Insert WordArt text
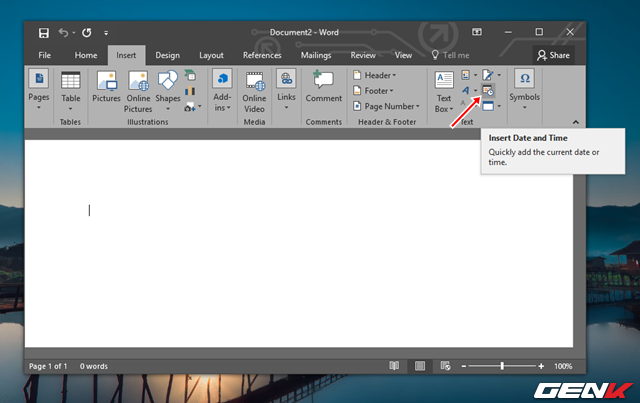Image resolution: width=640 pixels, height=403 pixels. 469,90
